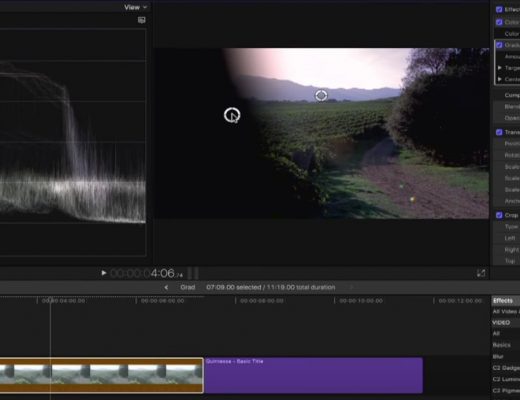
Task: Toggle the Crop checkbox in inspector
Action: coord(499,215)
